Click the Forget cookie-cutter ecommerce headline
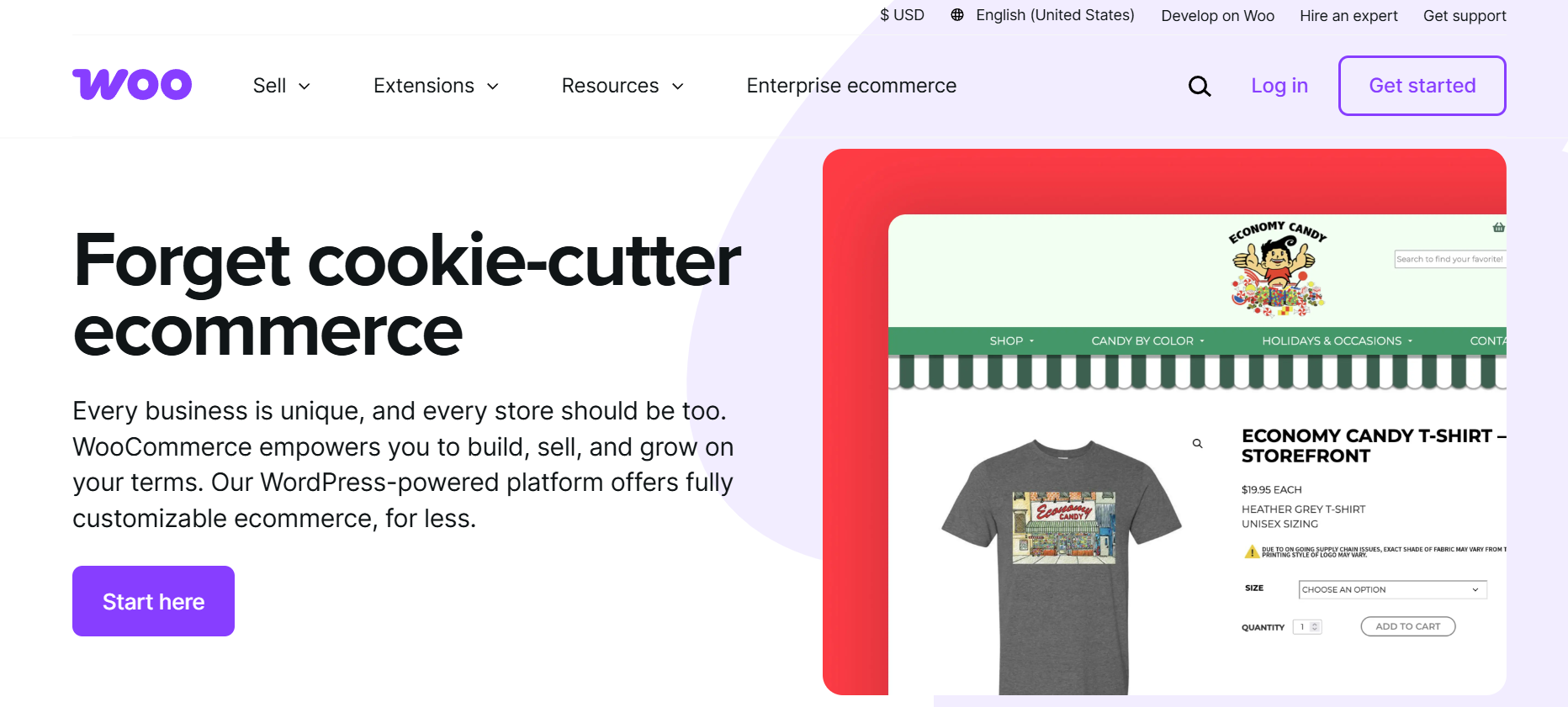Screen dimensions: 1568x707 click(x=407, y=294)
